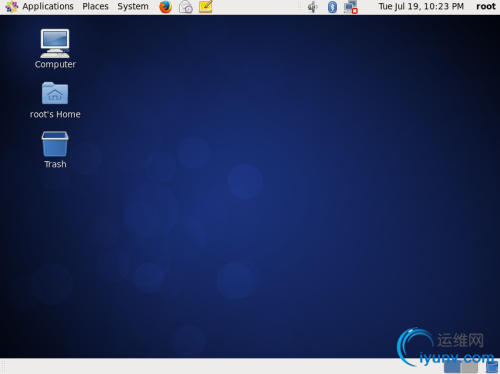500x374 pixels.
Task: Open the yellow notes launcher icon
Action: click(206, 7)
